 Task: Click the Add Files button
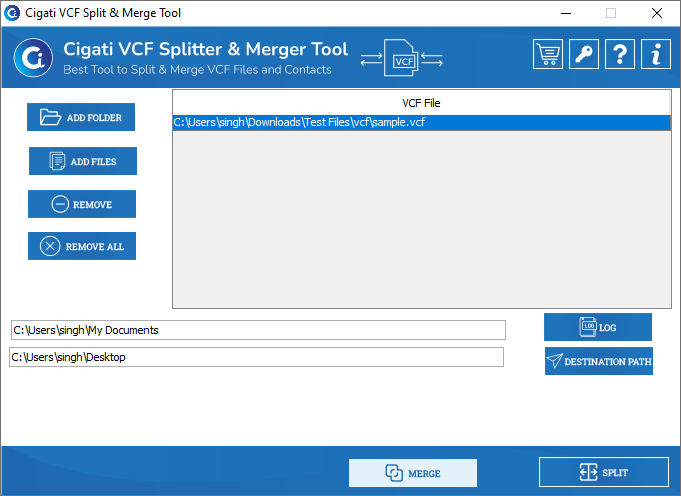83,161
